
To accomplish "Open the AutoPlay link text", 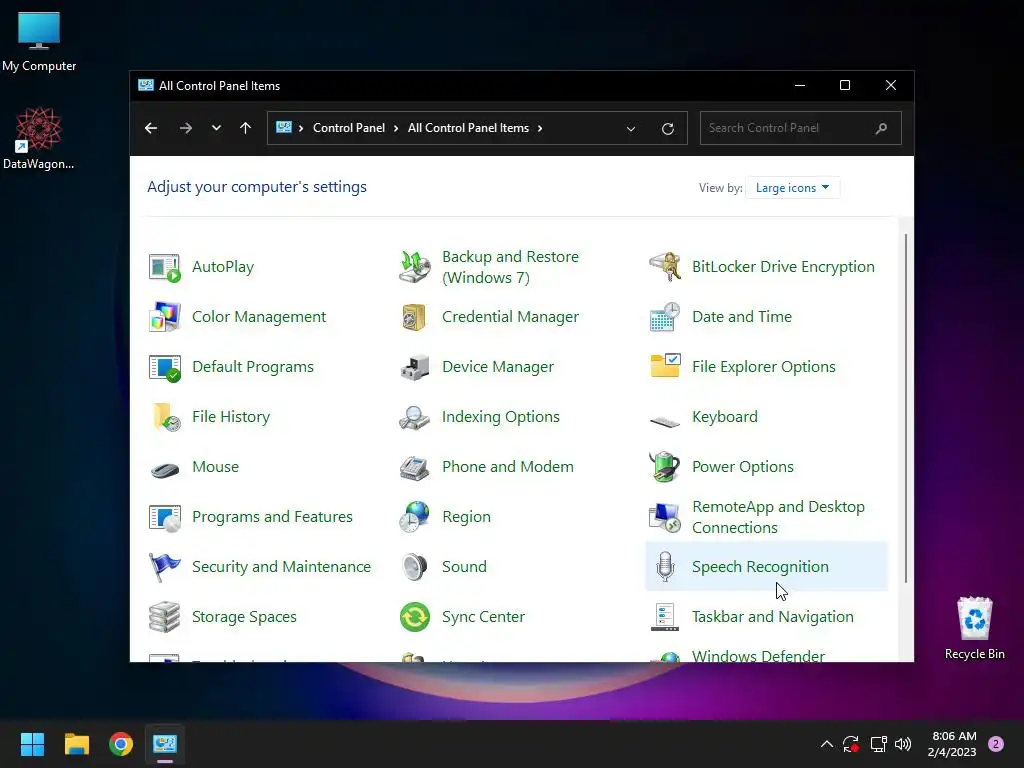I will [x=223, y=267].
